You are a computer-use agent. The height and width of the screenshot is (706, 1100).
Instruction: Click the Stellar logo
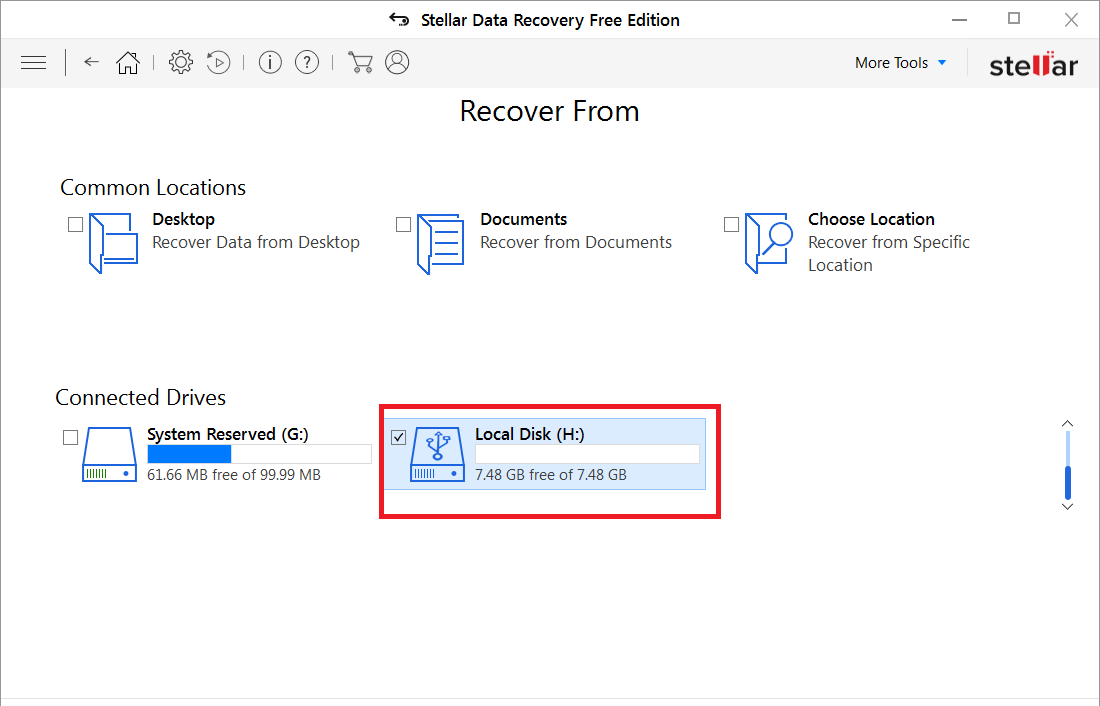click(1033, 64)
